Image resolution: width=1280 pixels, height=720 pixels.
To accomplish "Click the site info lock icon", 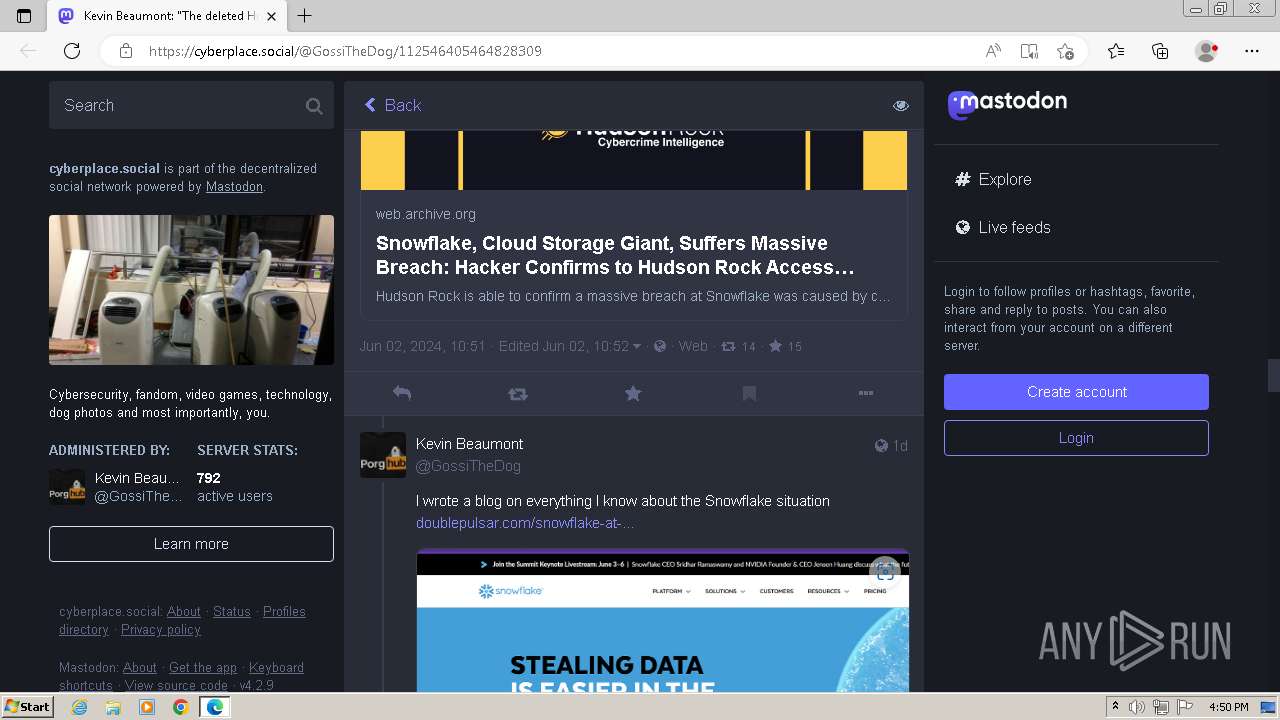I will click(x=126, y=51).
